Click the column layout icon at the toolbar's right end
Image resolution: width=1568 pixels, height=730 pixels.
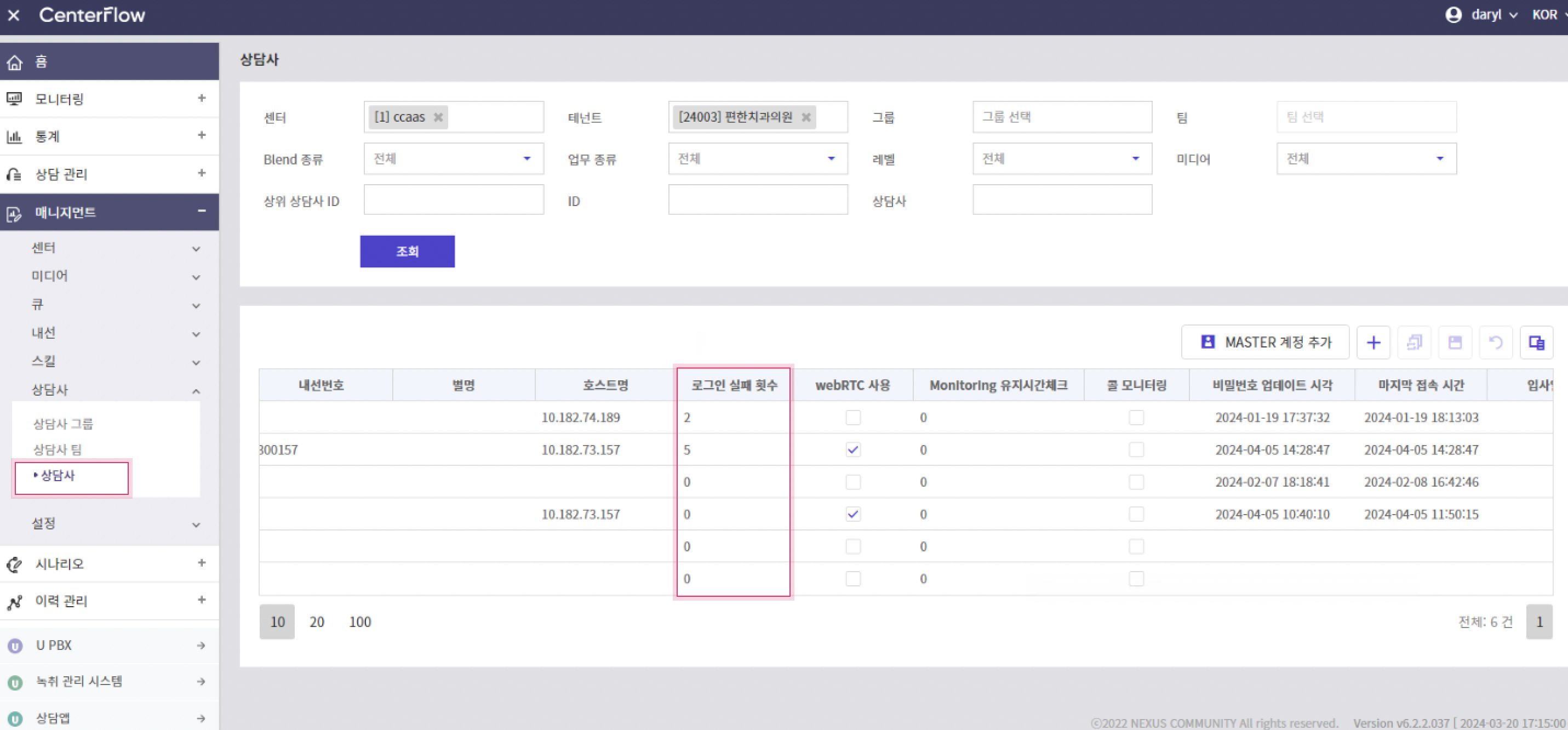pyautogui.click(x=1536, y=342)
